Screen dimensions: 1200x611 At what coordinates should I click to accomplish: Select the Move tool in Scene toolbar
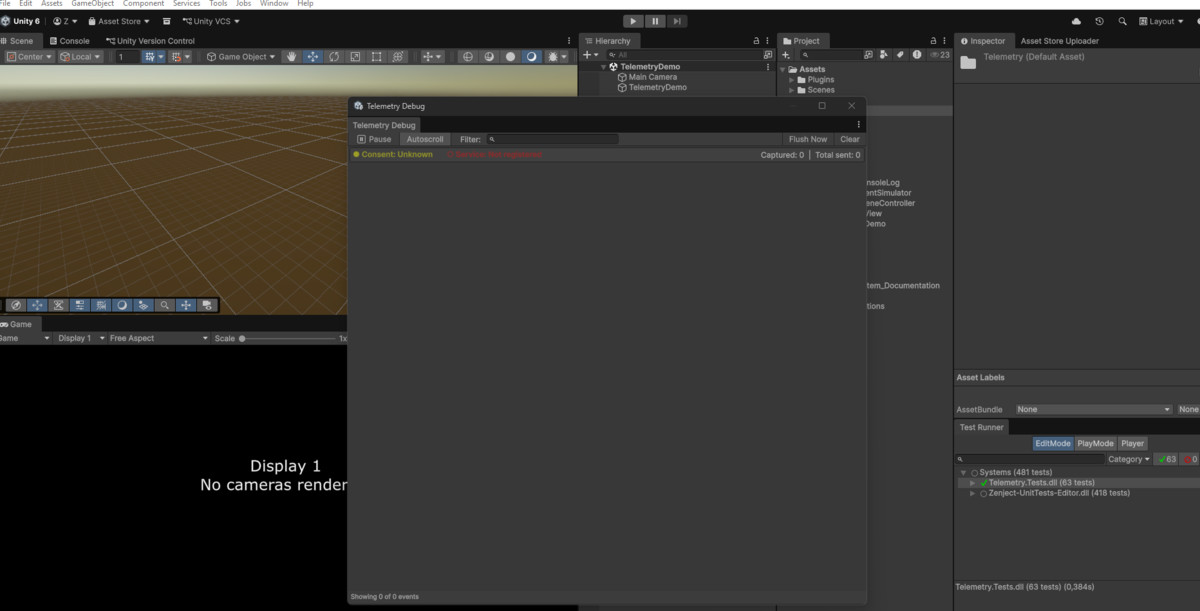coord(313,57)
